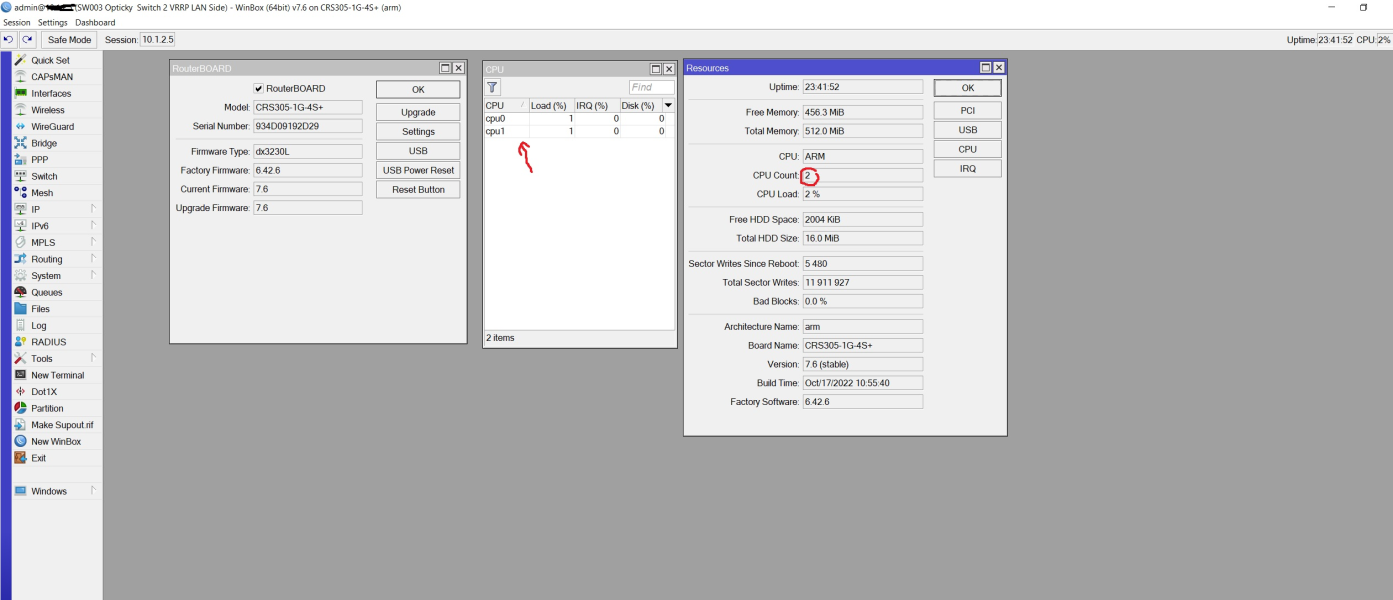Click the Find field in the CPU window
Screen dimensions: 1393x600
coord(651,87)
